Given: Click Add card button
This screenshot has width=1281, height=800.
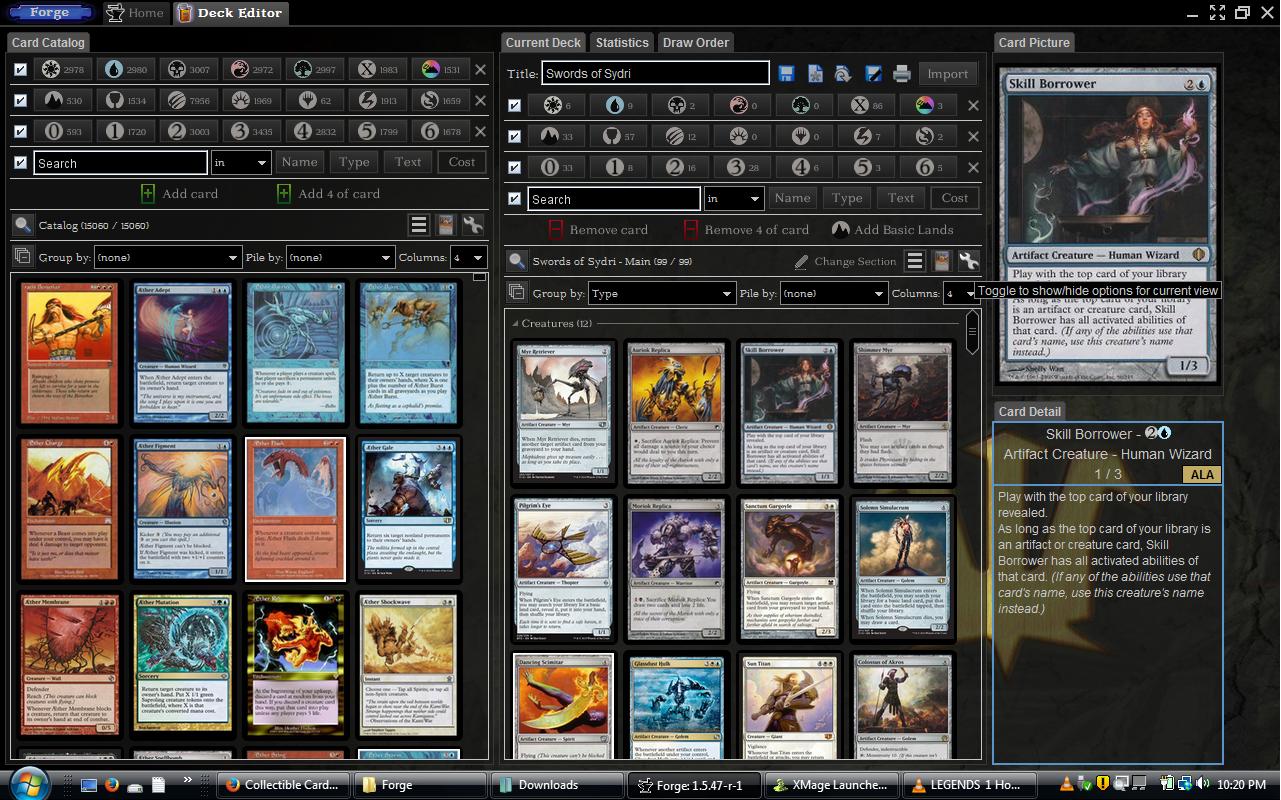Looking at the screenshot, I should pos(178,193).
